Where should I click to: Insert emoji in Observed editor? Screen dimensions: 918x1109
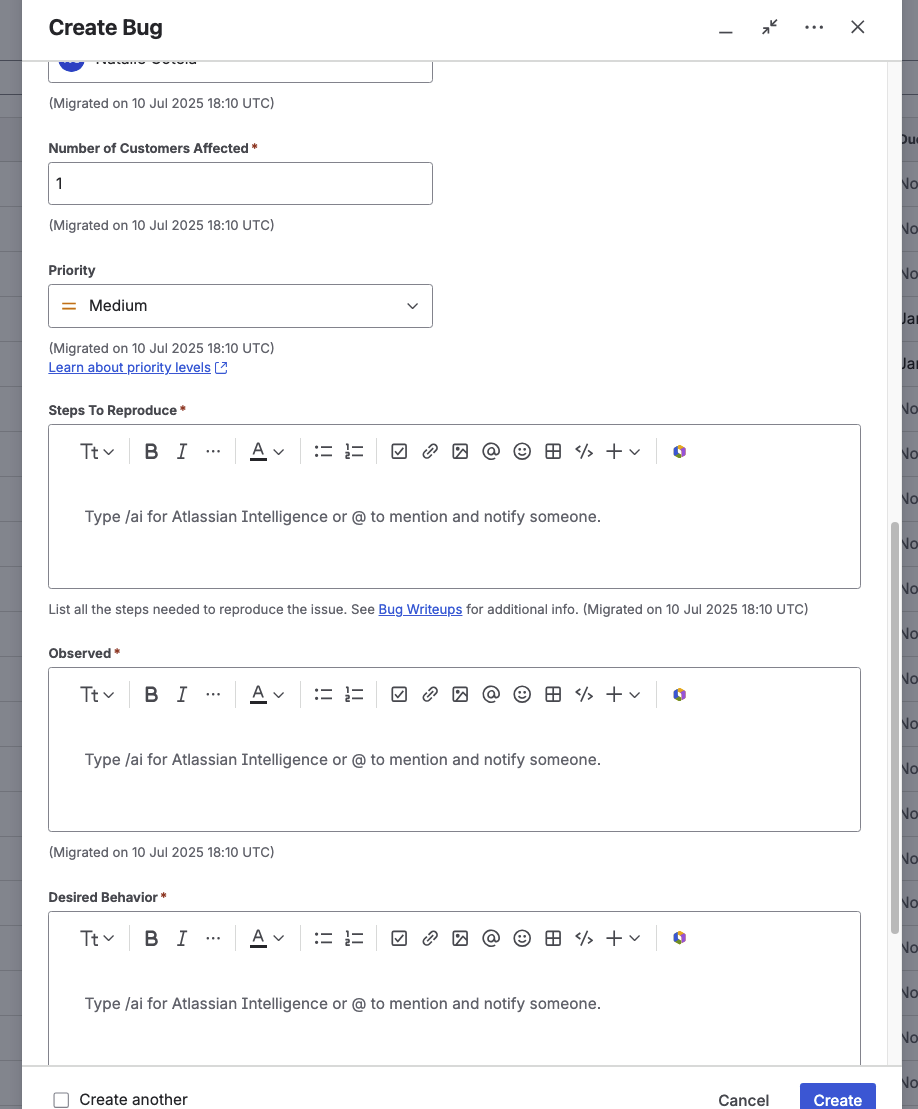(522, 695)
